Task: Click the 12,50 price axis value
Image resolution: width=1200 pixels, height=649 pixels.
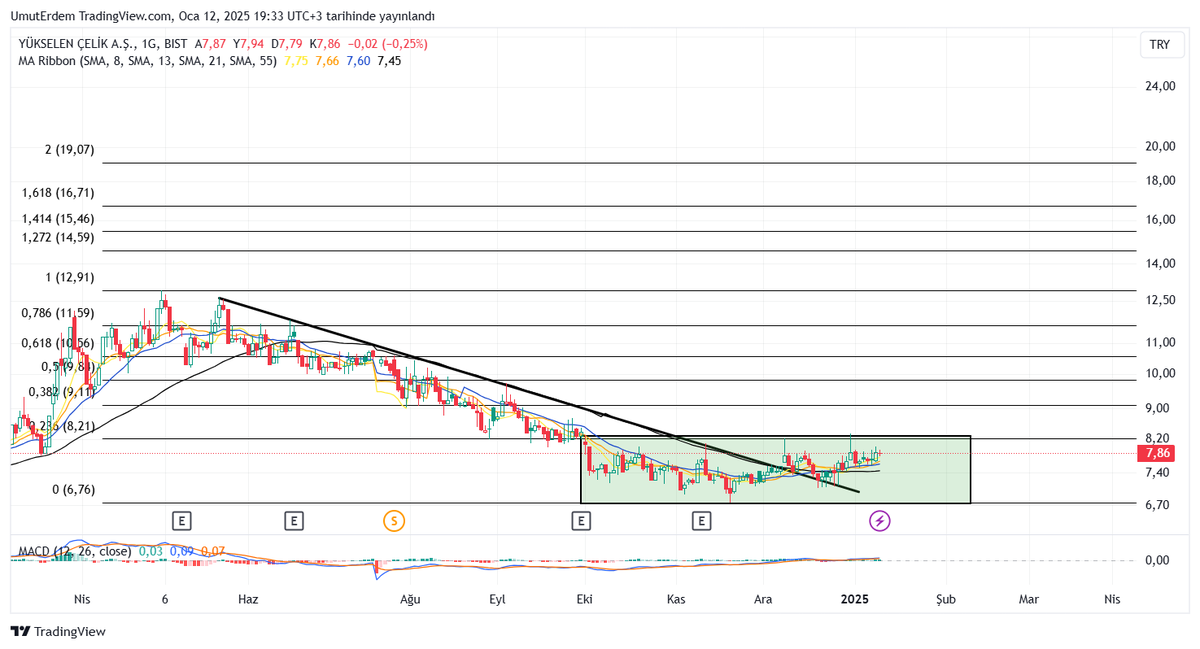Action: [x=1160, y=301]
